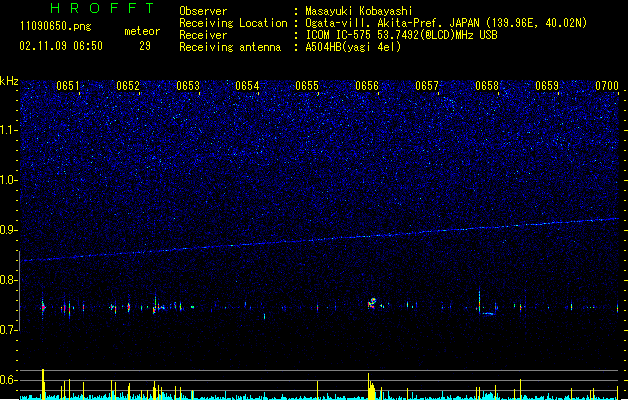Click the Observer label
The height and width of the screenshot is (400, 629).
point(203,11)
